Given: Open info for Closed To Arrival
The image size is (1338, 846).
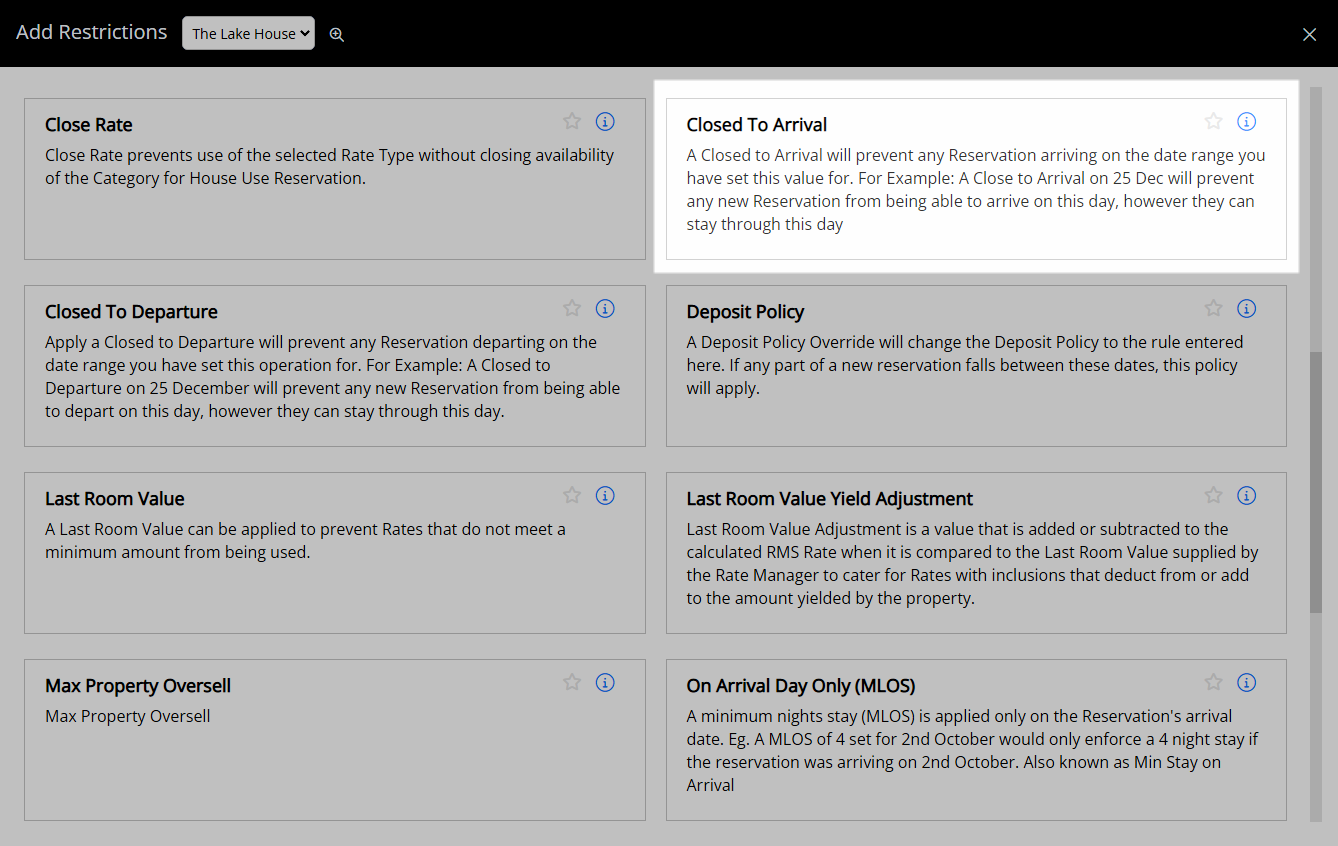Looking at the screenshot, I should 1246,121.
